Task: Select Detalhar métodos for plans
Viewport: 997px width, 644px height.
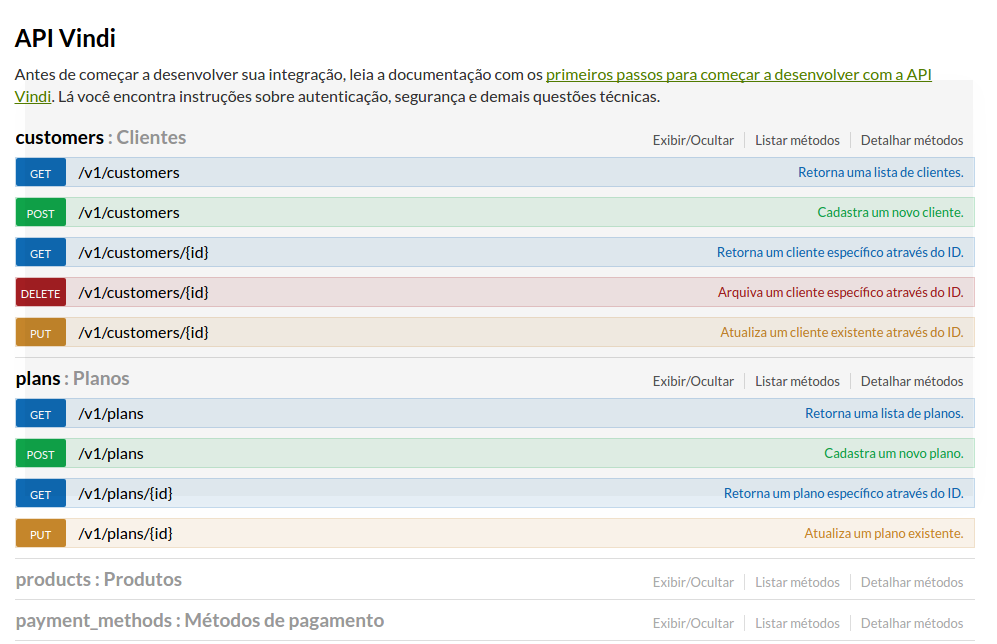Action: click(912, 381)
